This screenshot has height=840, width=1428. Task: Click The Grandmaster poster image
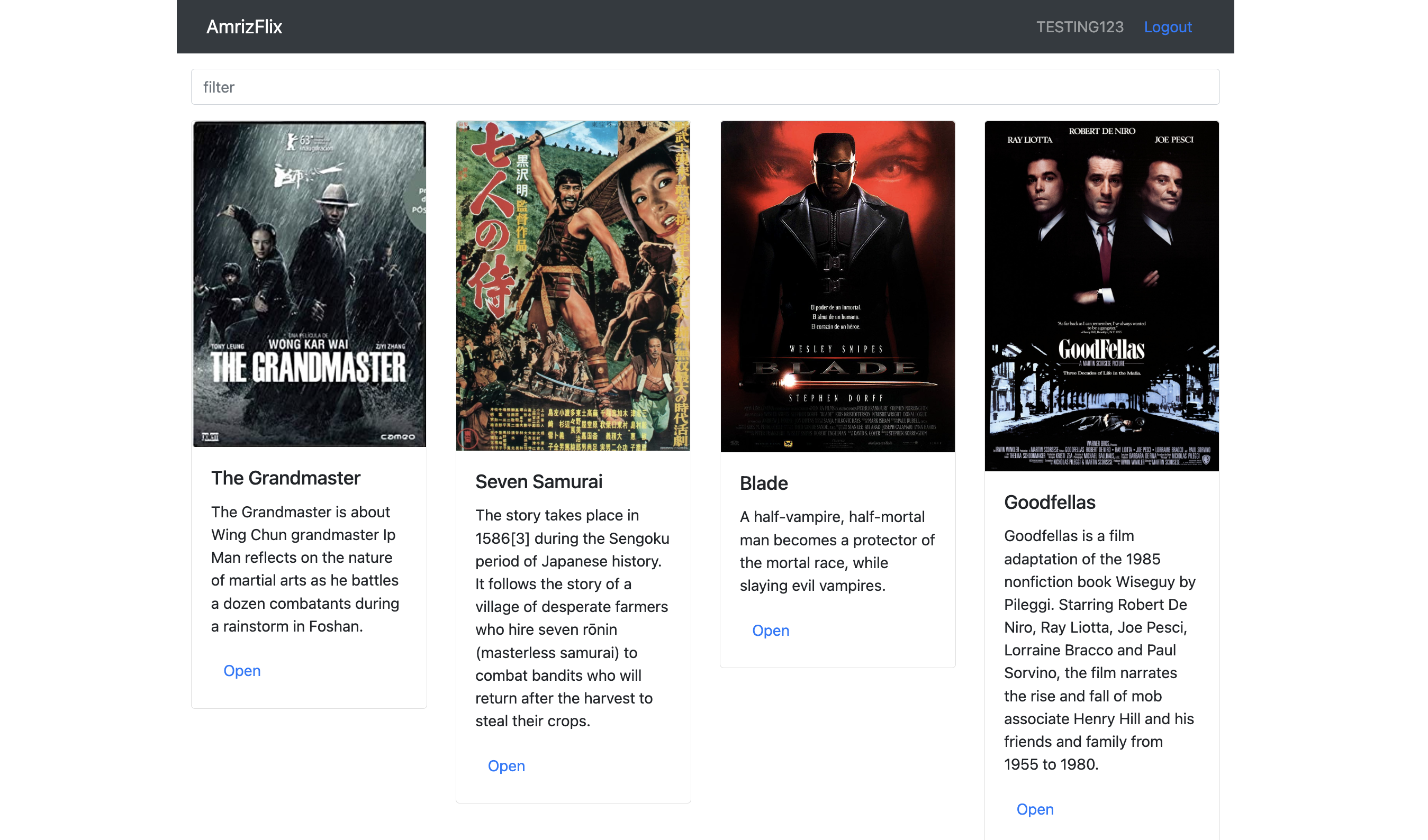(309, 284)
